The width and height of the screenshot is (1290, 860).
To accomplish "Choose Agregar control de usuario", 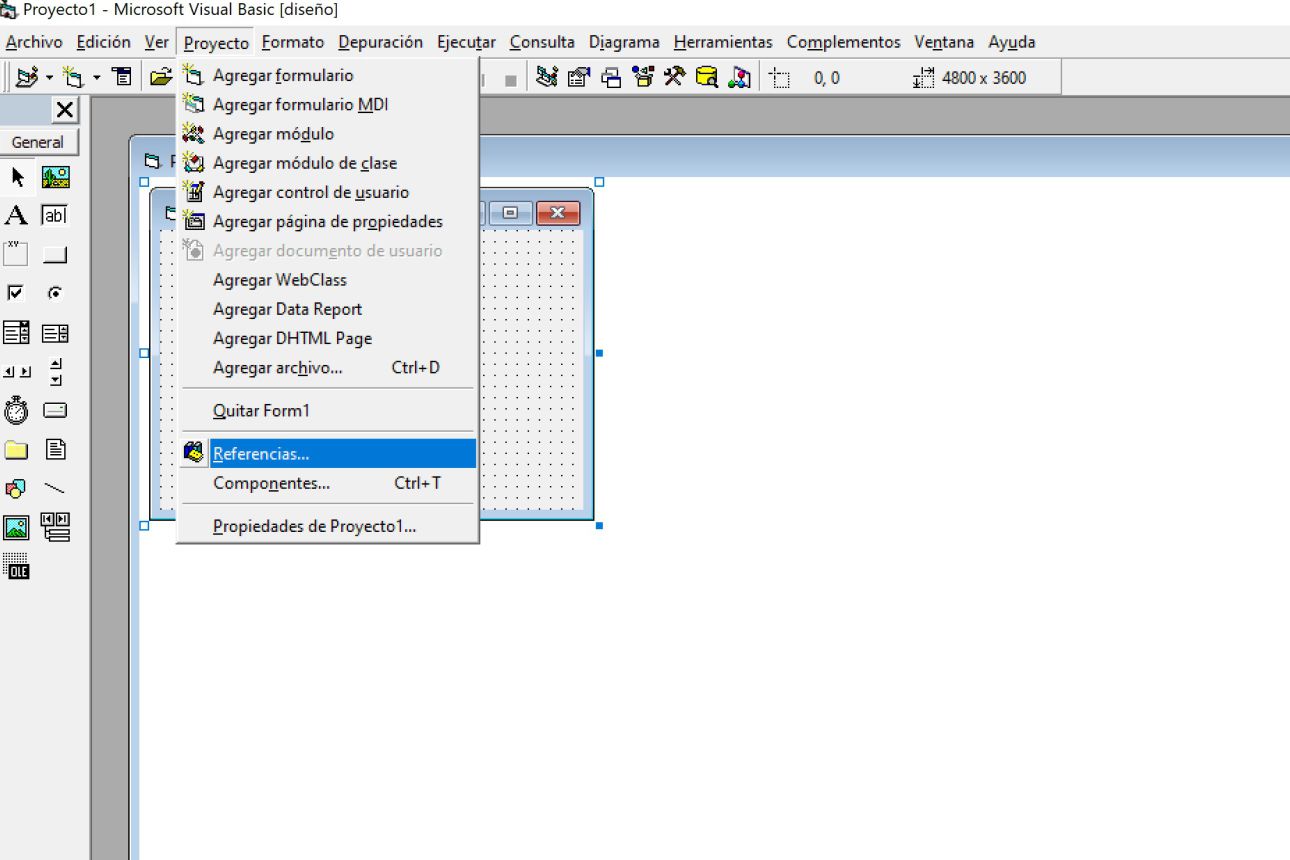I will (327, 192).
